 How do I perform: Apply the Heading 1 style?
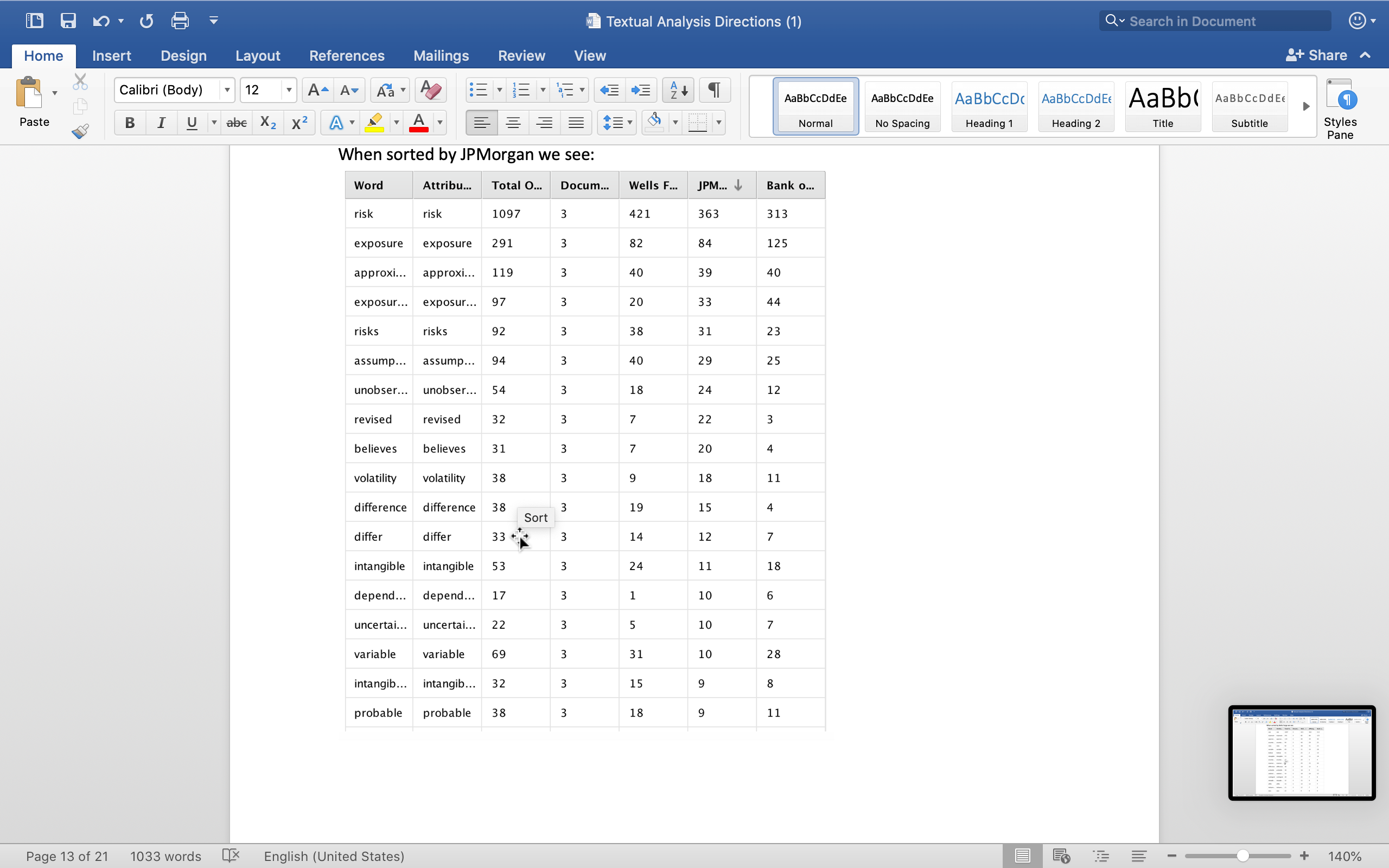tap(989, 106)
